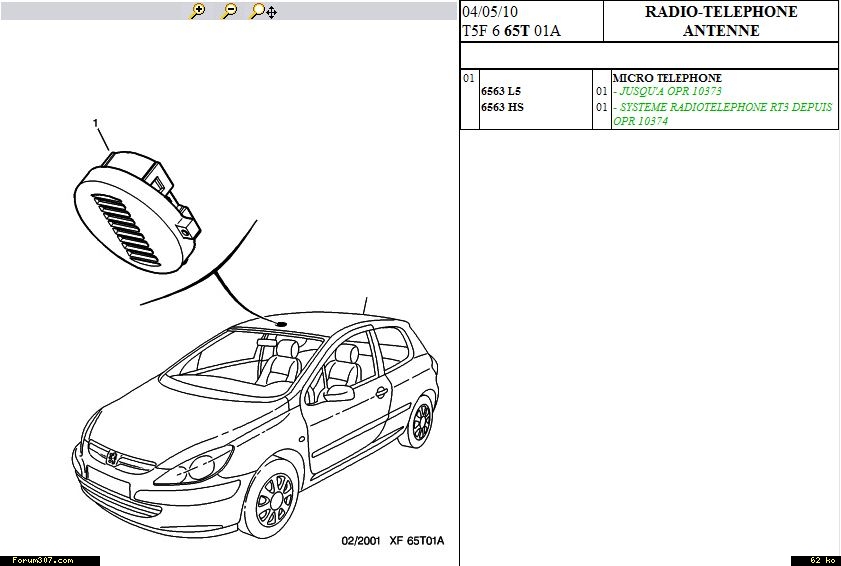Click callout number 1 on the diagram
The image size is (841, 566).
[x=96, y=123]
